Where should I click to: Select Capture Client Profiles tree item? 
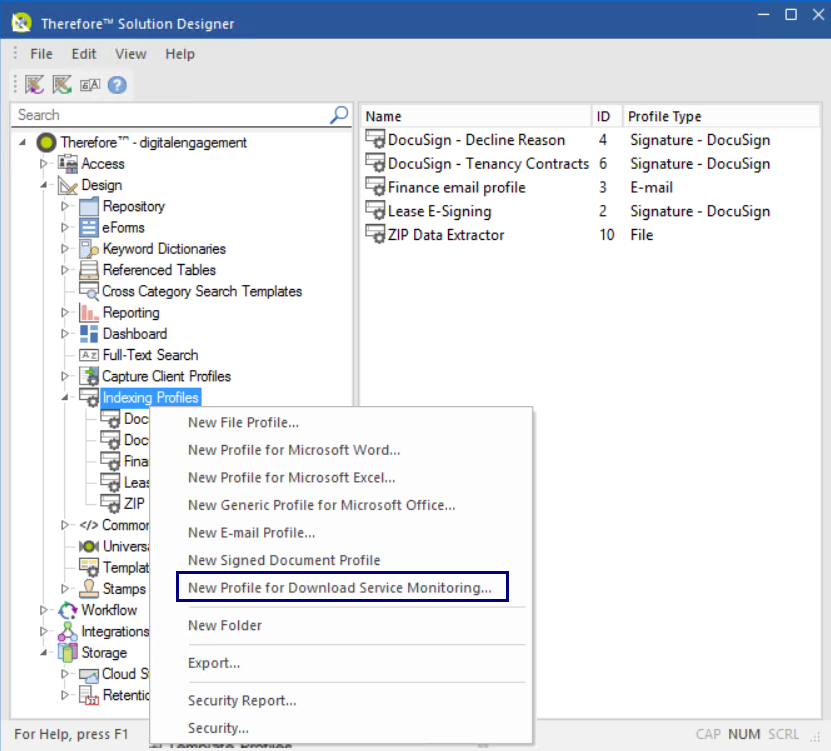click(x=166, y=376)
